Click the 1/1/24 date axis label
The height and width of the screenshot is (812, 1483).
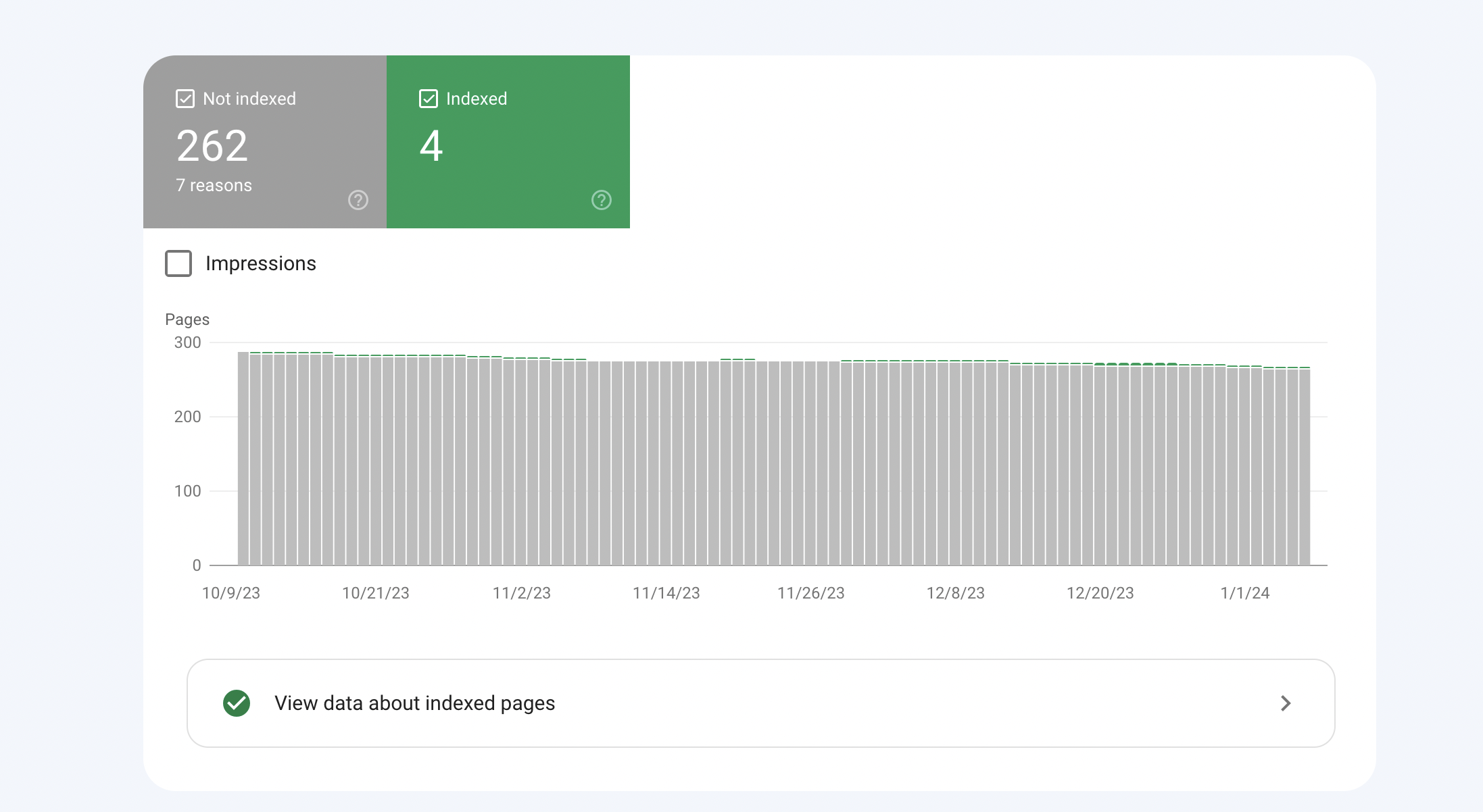point(1244,593)
